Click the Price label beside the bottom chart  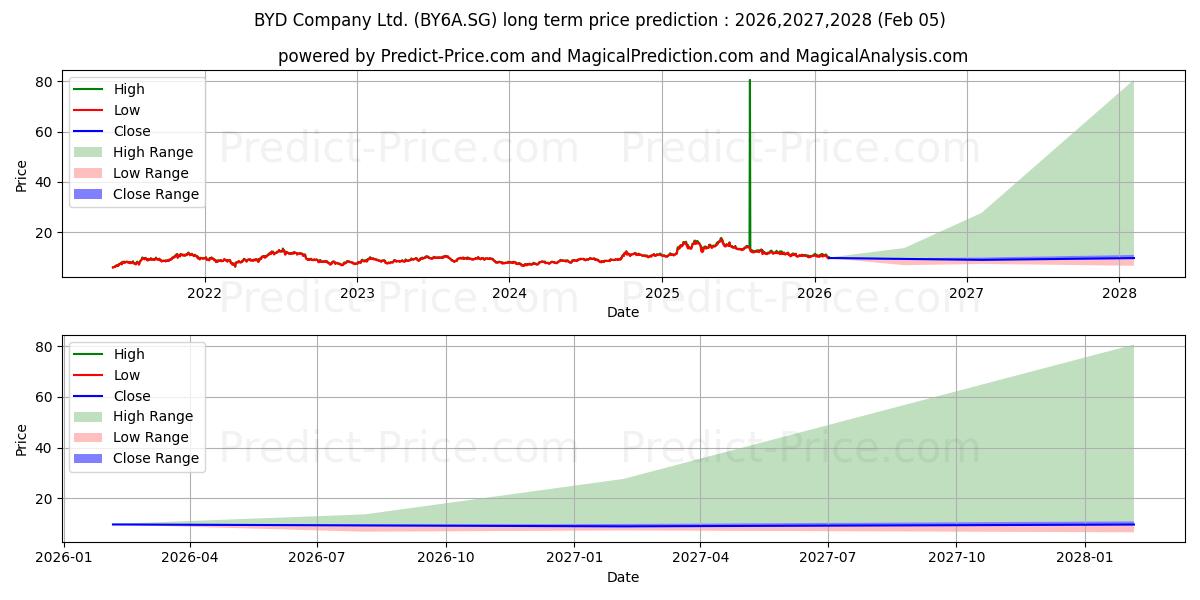(x=22, y=440)
